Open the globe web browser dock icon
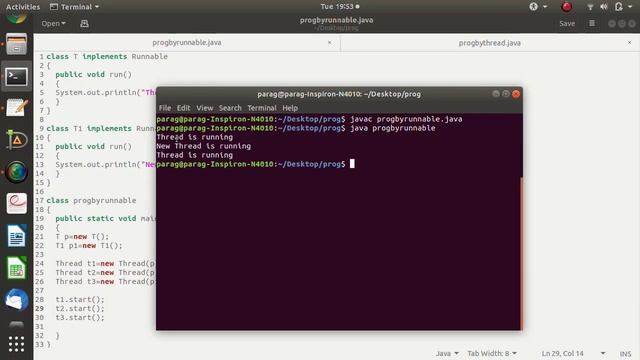Image resolution: width=640 pixels, height=360 pixels. tap(16, 172)
